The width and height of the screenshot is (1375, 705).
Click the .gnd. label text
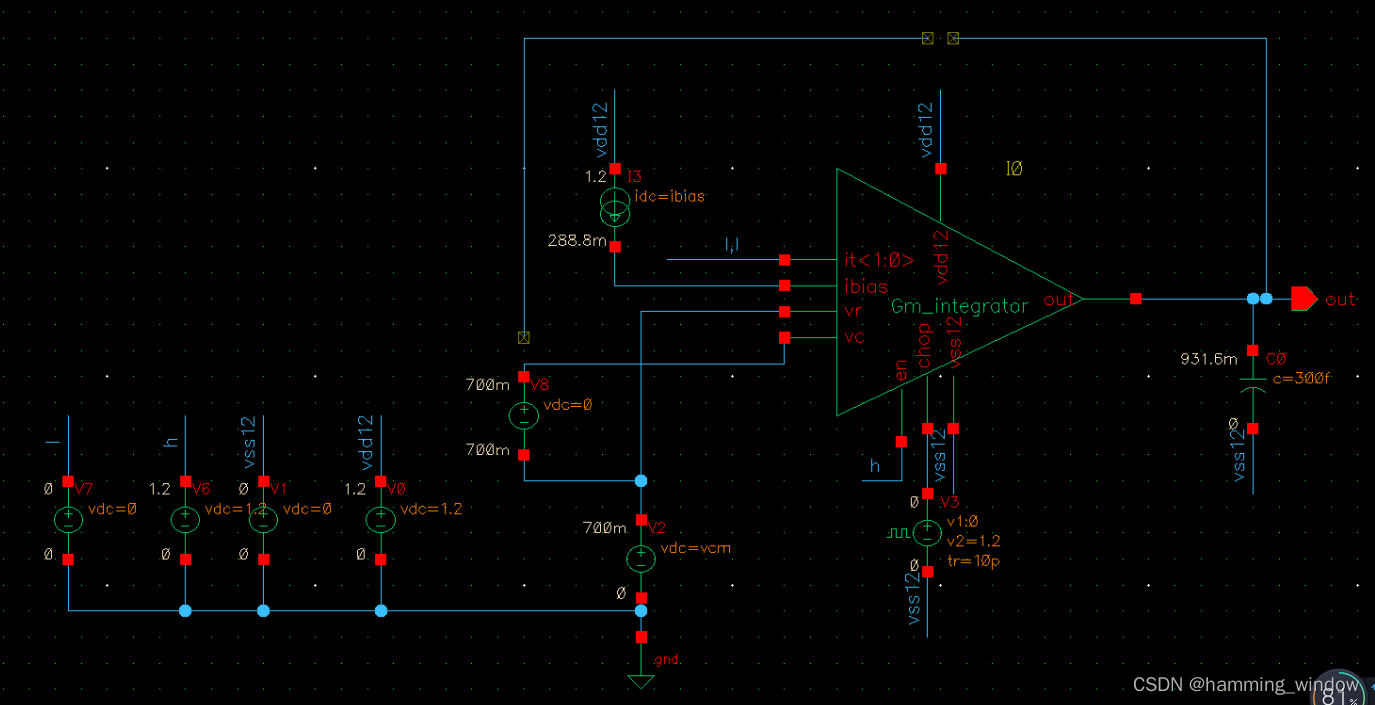pyautogui.click(x=667, y=660)
